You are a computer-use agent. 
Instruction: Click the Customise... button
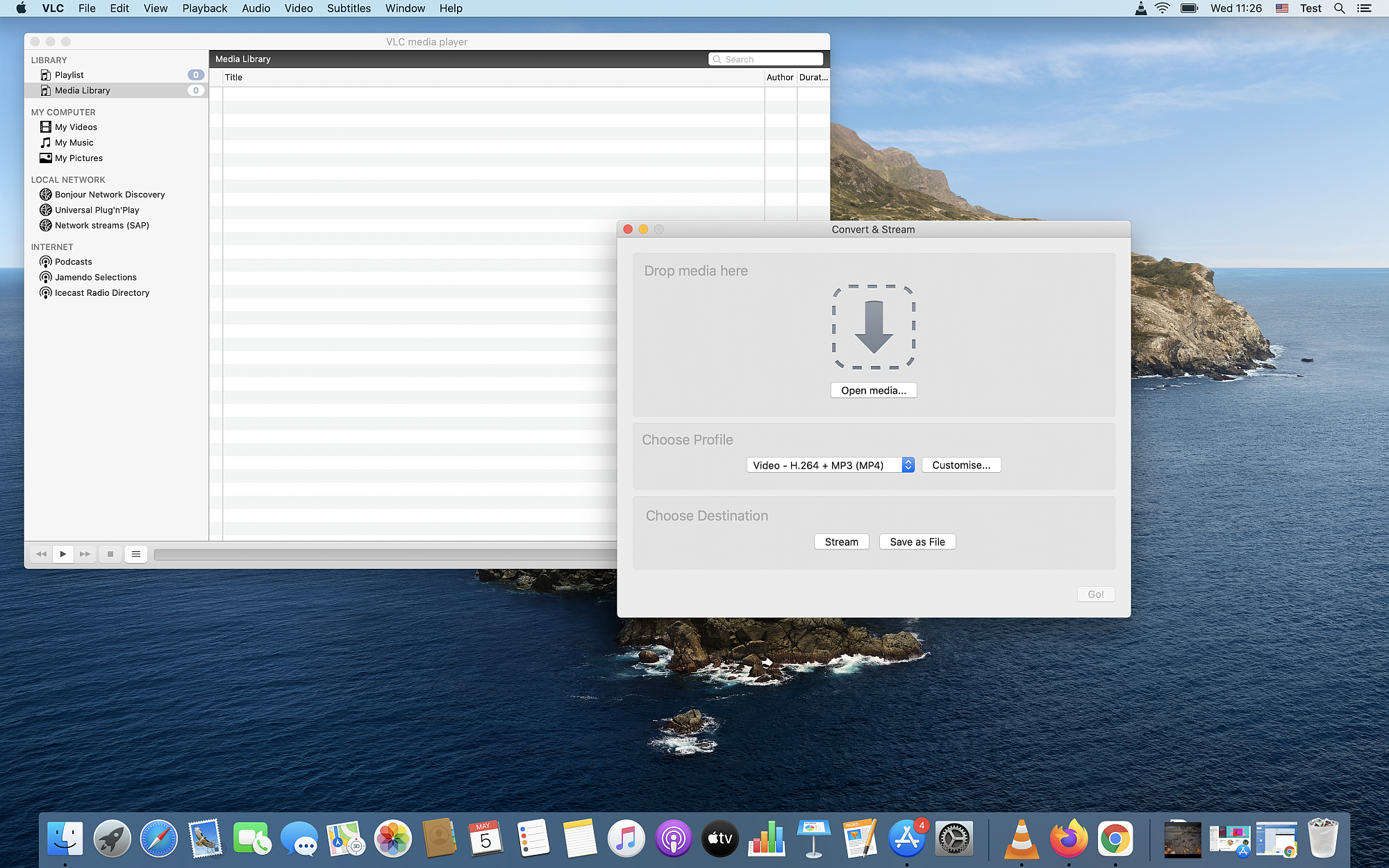[x=961, y=465]
